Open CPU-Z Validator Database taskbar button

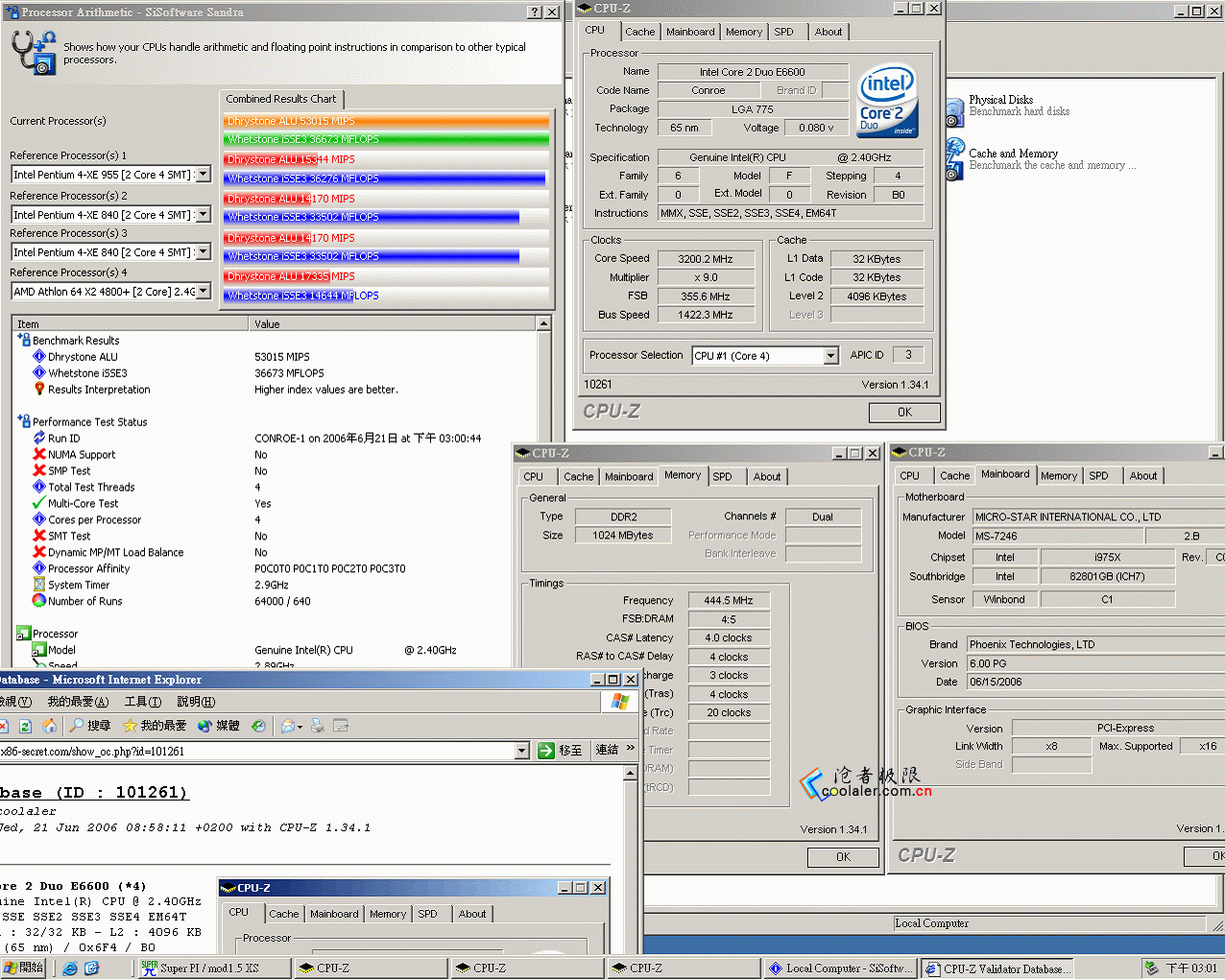tap(997, 968)
